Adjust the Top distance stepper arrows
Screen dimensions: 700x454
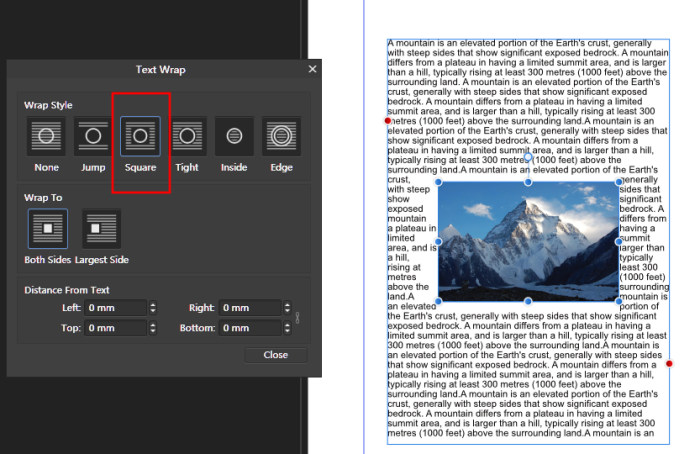coord(153,328)
